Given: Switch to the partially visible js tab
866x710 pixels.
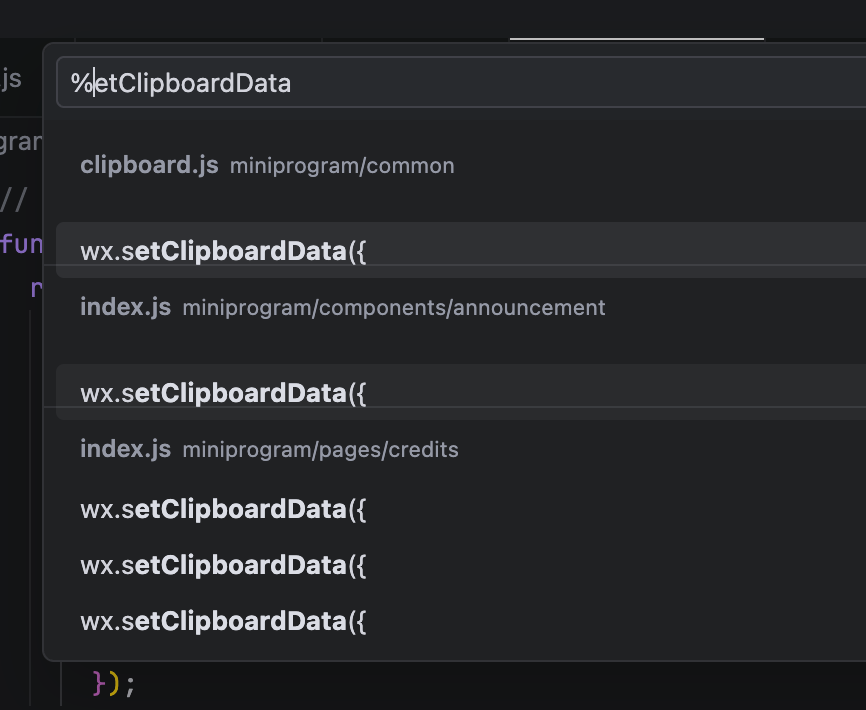Looking at the screenshot, I should coord(12,79).
